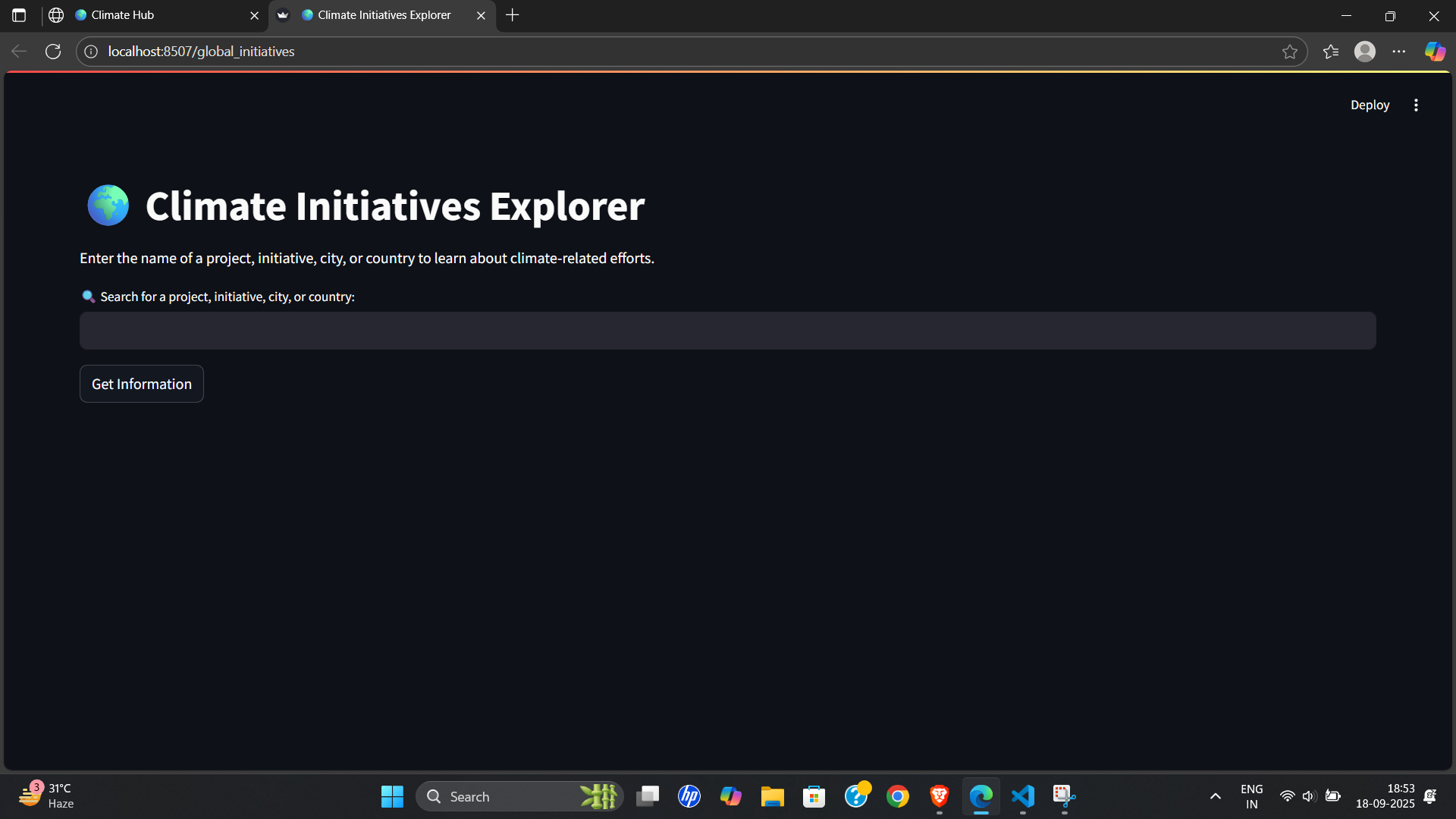This screenshot has width=1456, height=819.
Task: Refresh the current page
Action: pyautogui.click(x=53, y=52)
